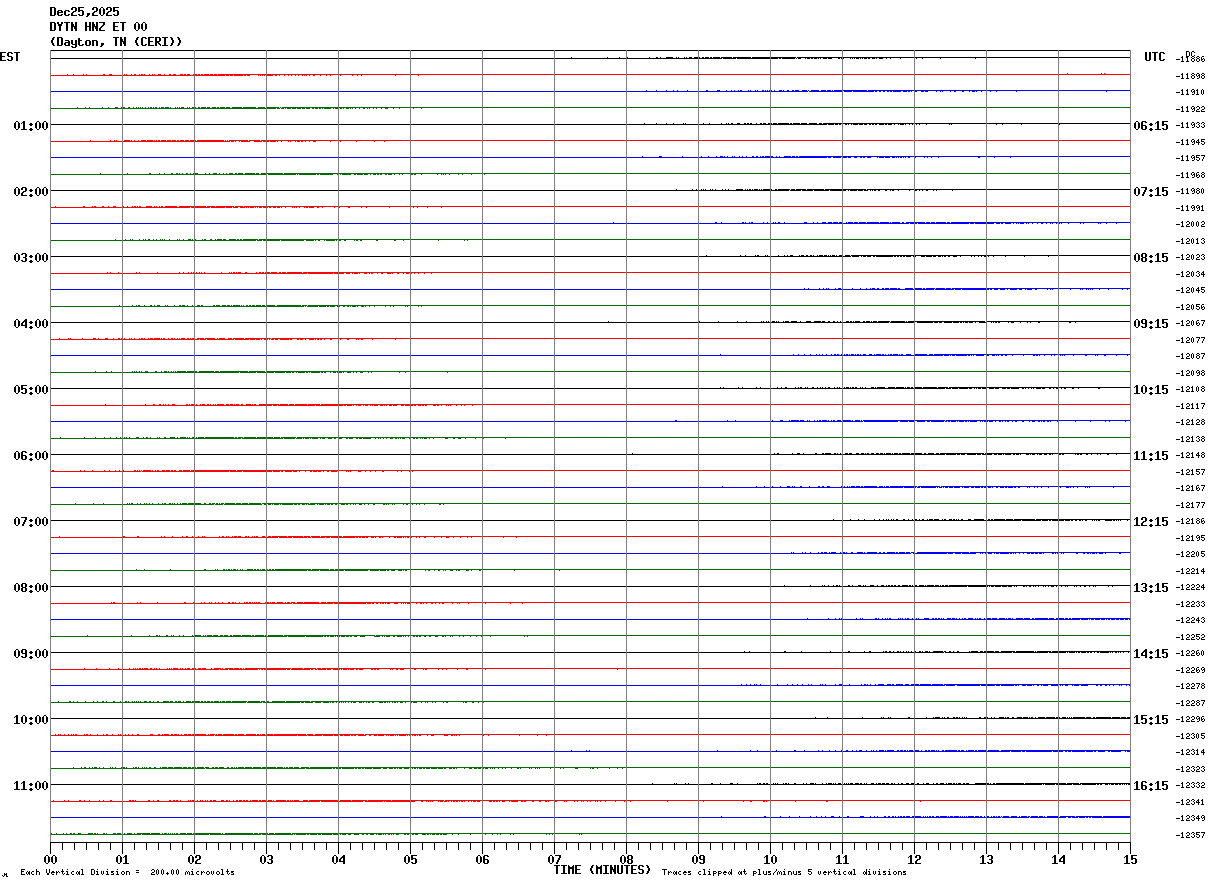The width and height of the screenshot is (1210, 886).
Task: Click the DC offset value -12117
Action: pos(1190,406)
